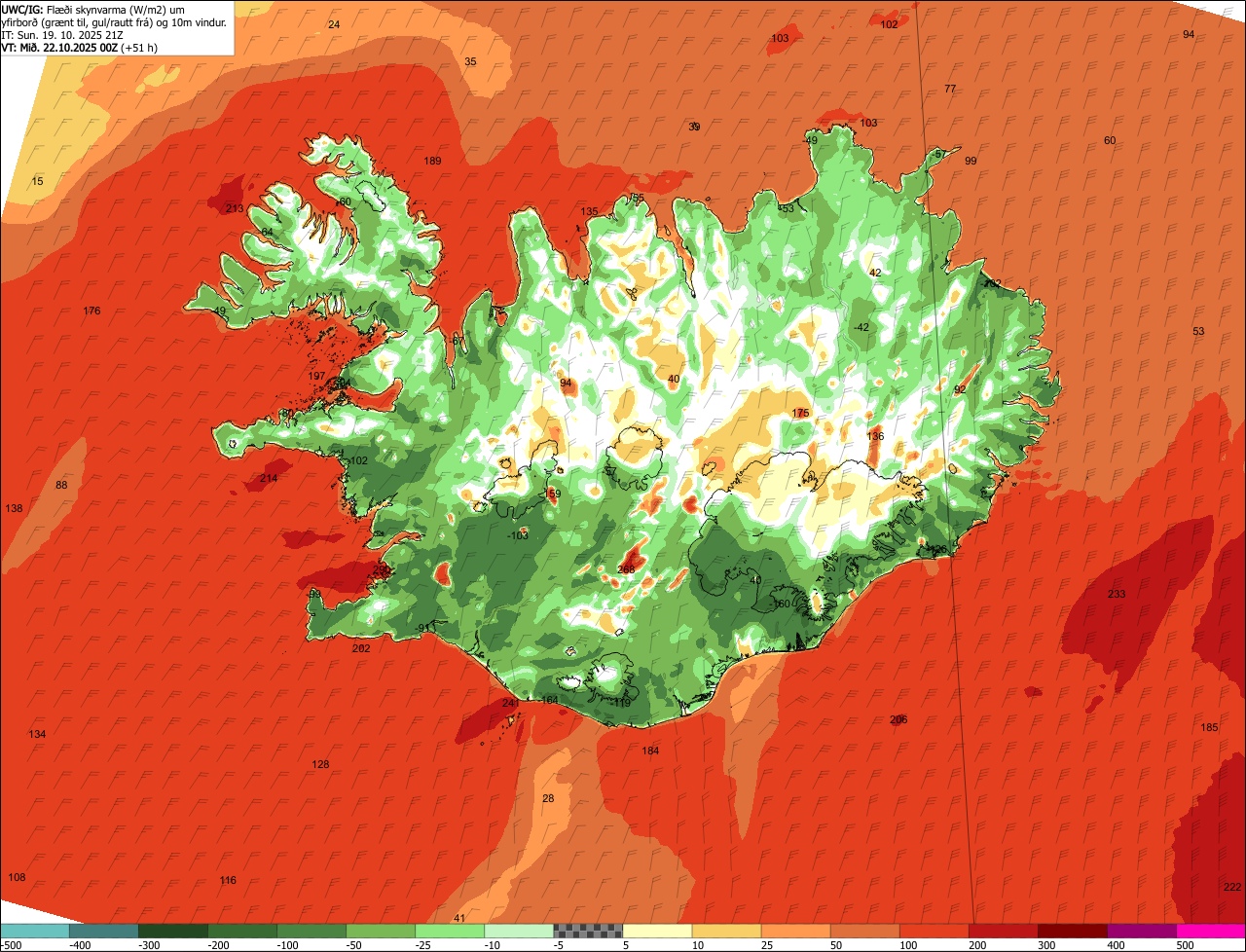
Task: Click the value 88 on the map
Action: click(62, 485)
